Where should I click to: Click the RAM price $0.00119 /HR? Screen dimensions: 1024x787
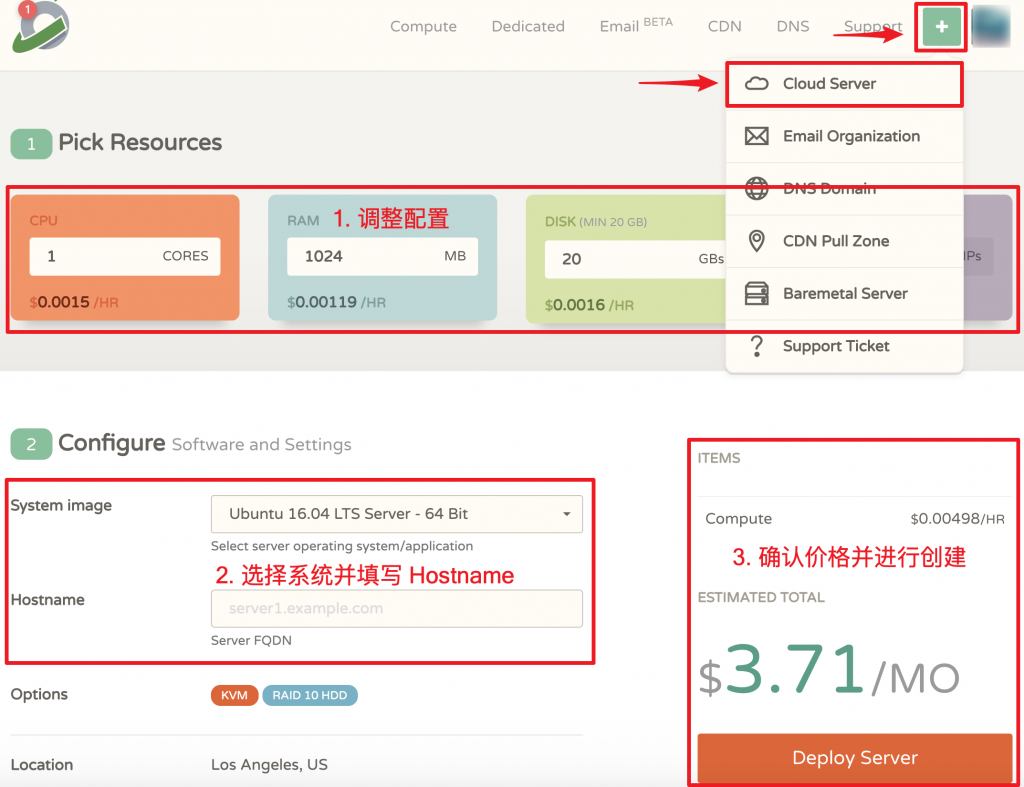pyautogui.click(x=336, y=302)
